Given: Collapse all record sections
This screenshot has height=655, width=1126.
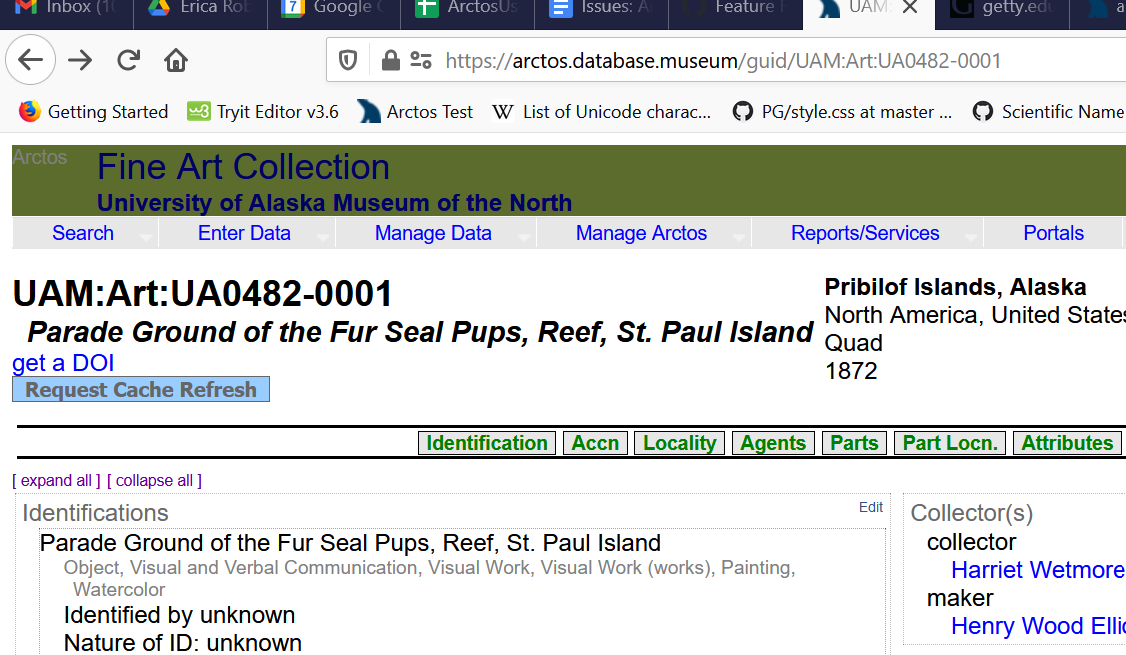Looking at the screenshot, I should [154, 480].
